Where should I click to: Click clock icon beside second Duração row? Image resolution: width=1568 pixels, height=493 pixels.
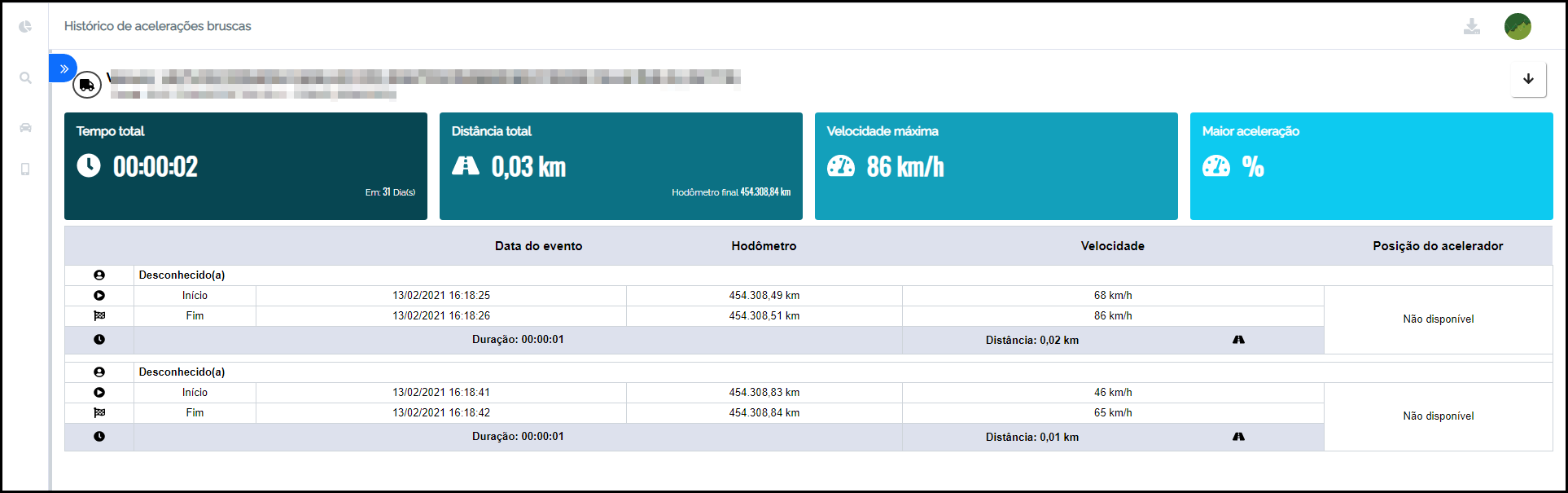click(x=99, y=437)
